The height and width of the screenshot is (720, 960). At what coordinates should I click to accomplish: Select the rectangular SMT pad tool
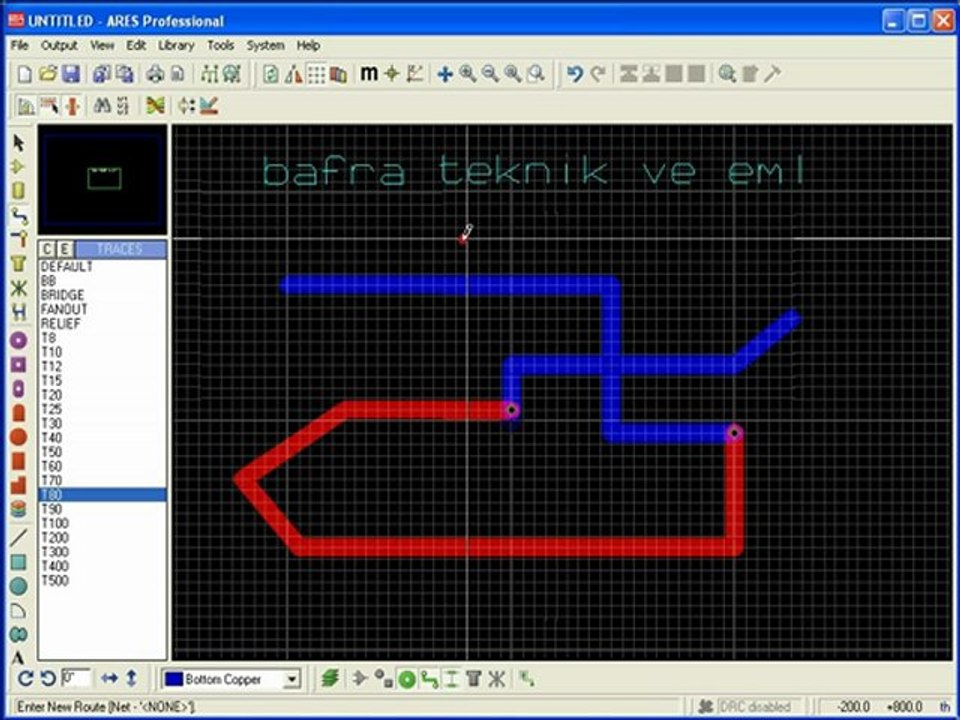point(18,461)
